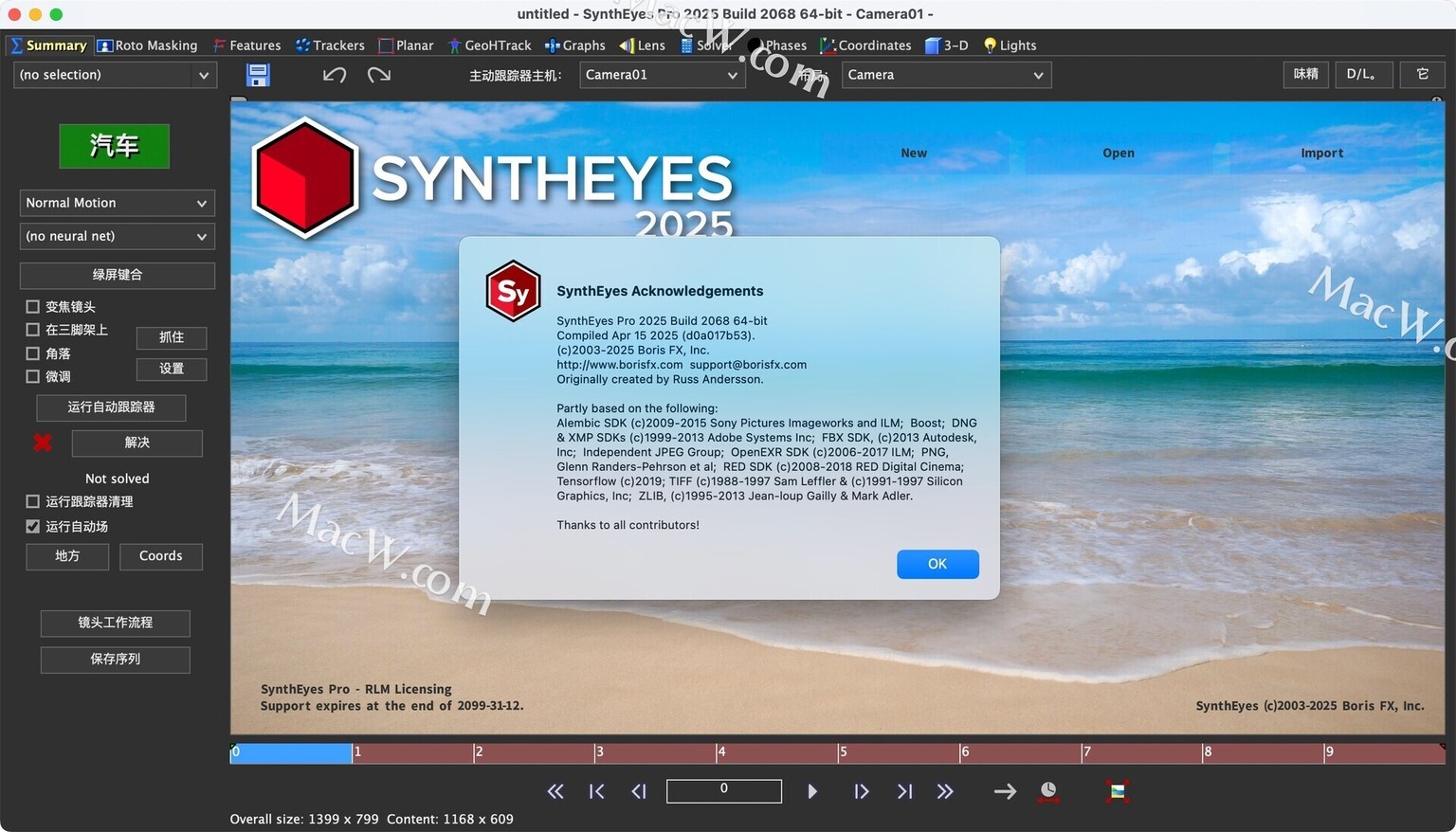The width and height of the screenshot is (1456, 832).
Task: Click the blue save floppy disk icon
Action: 258,75
